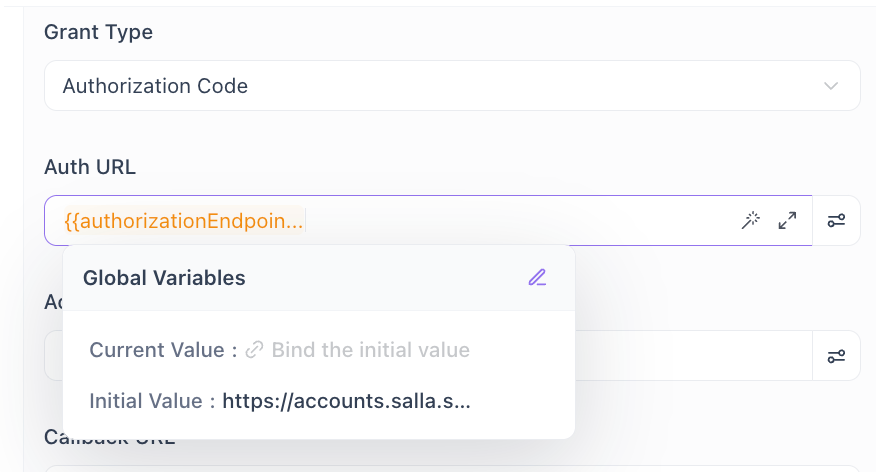The image size is (876, 472).
Task: Expand the Auth URL field editor
Action: (788, 221)
